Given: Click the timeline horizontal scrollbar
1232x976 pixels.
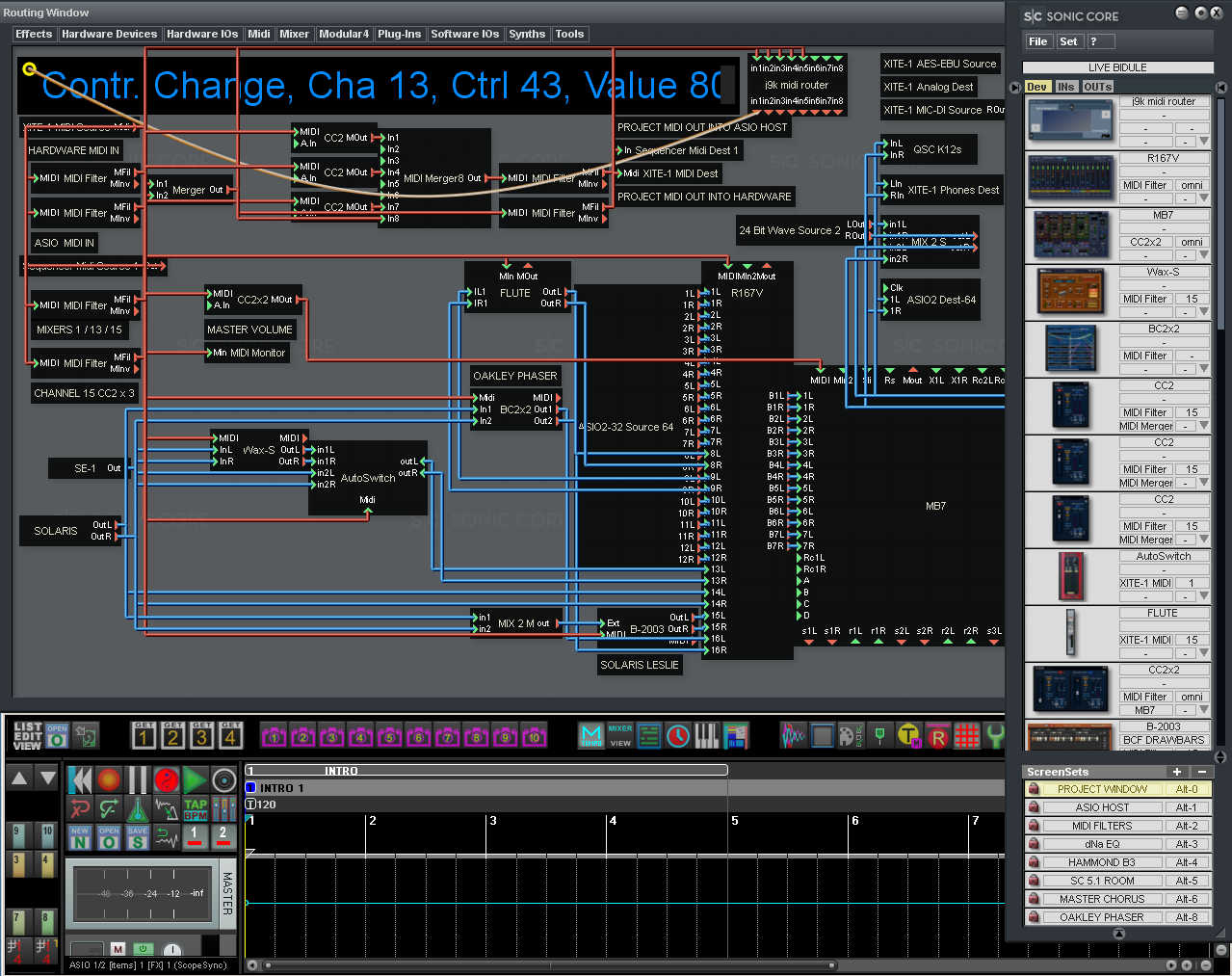Looking at the screenshot, I should (x=549, y=964).
